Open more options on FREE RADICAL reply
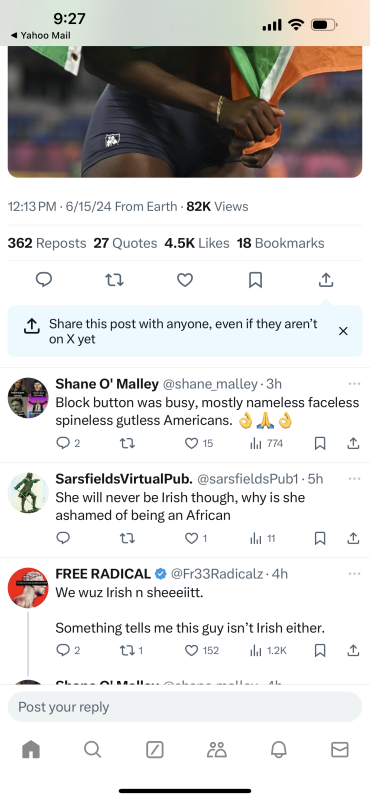The image size is (370, 800). tap(354, 573)
